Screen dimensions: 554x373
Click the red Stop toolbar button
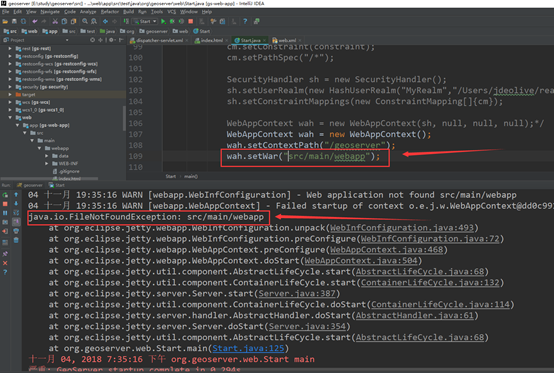(191, 22)
